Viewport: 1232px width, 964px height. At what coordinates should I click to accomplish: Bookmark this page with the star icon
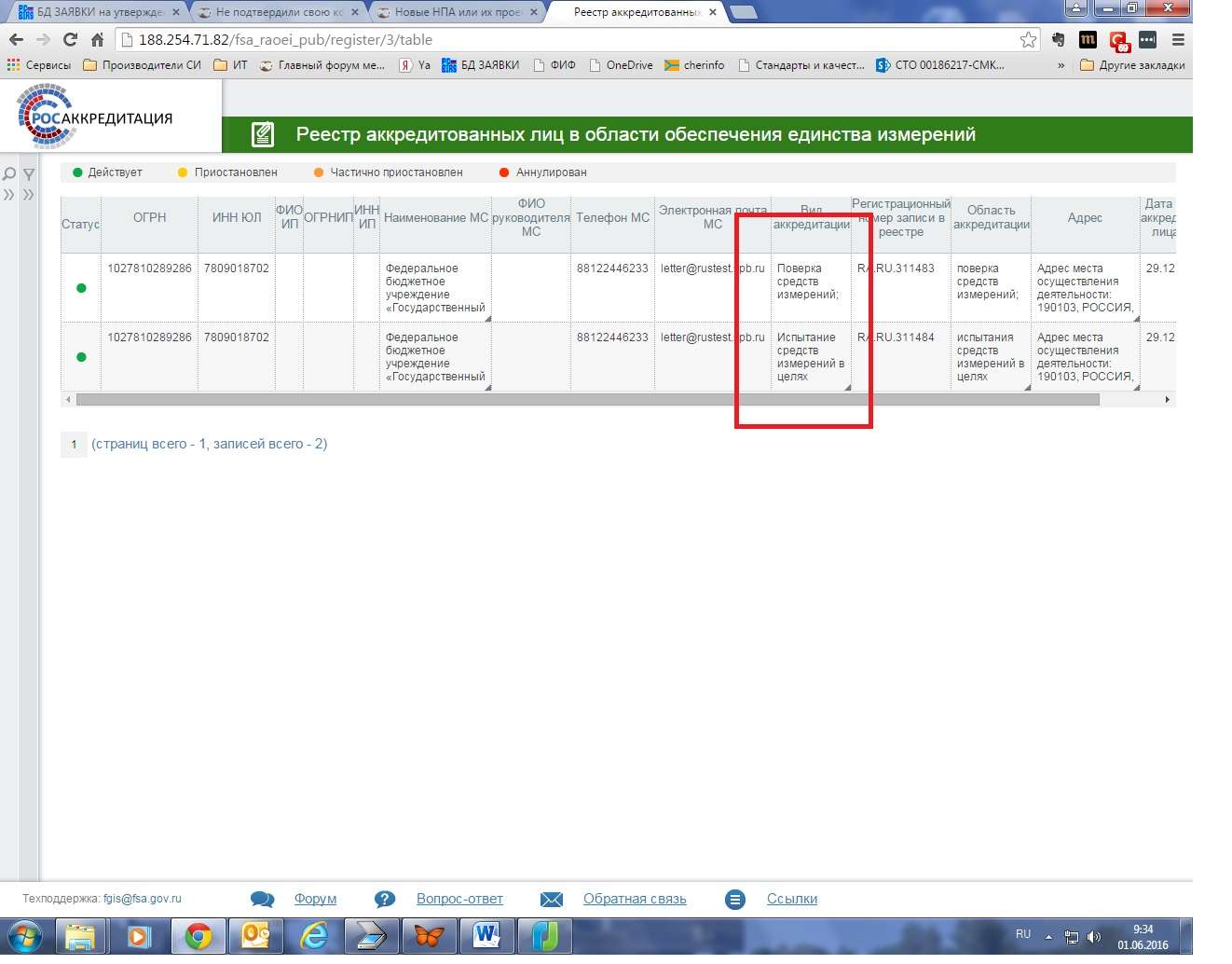pos(1028,39)
